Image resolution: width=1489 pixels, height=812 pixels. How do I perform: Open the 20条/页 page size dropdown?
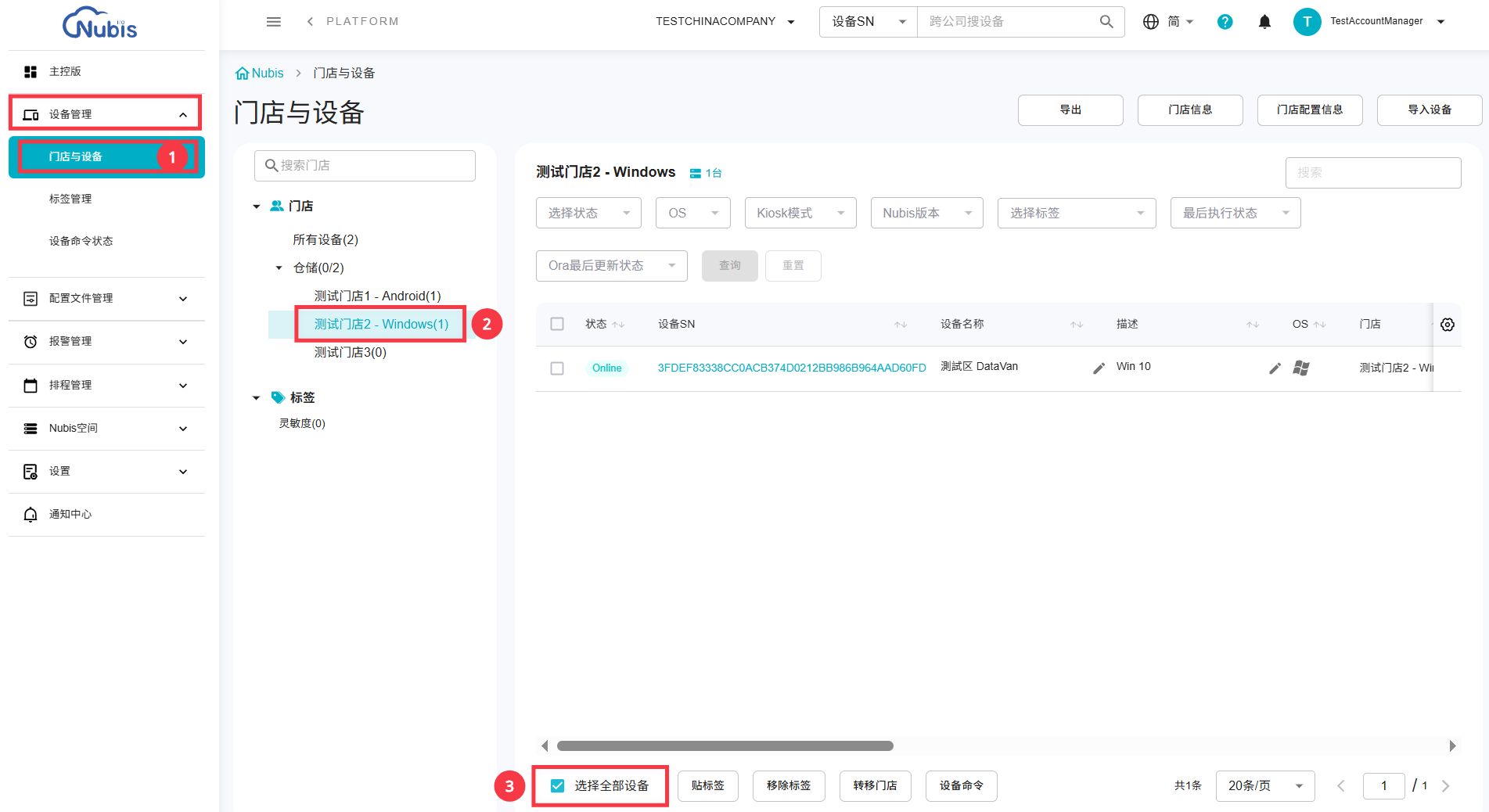1265,786
